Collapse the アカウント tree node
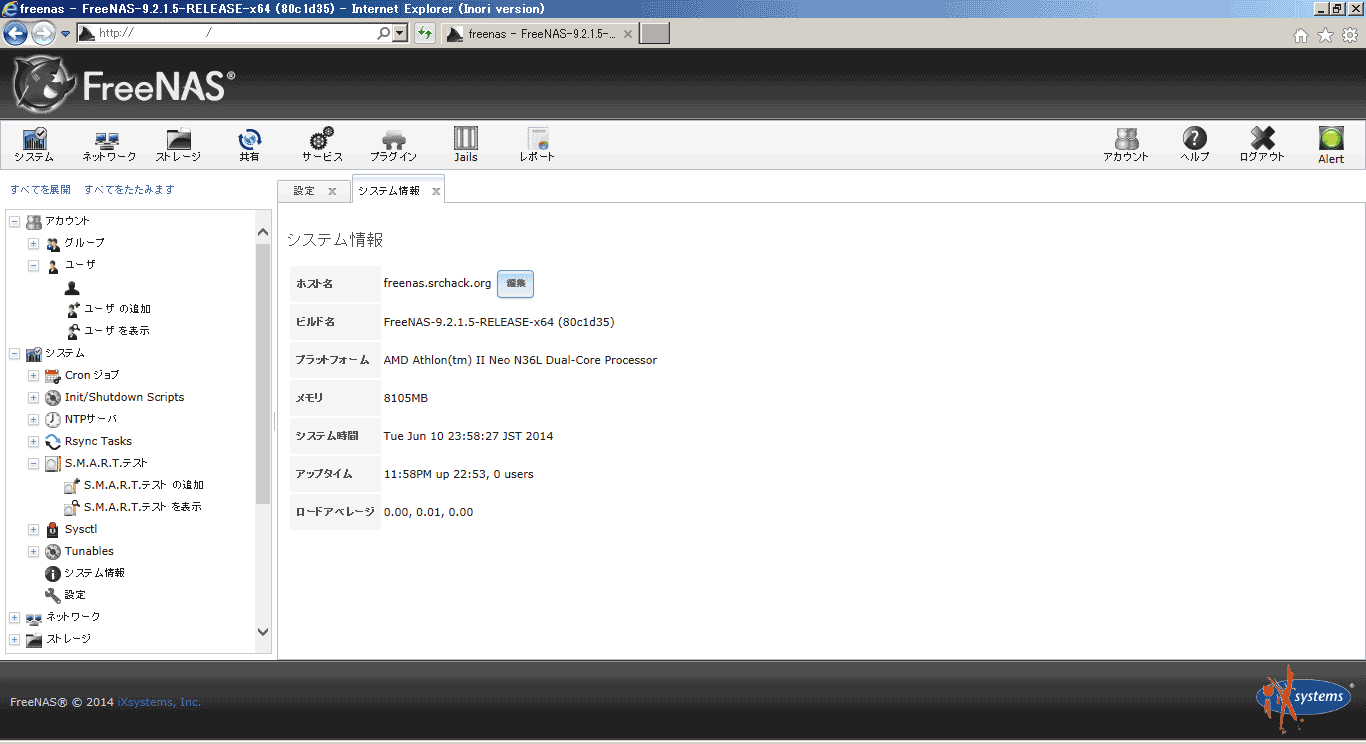1366x744 pixels. coord(14,221)
